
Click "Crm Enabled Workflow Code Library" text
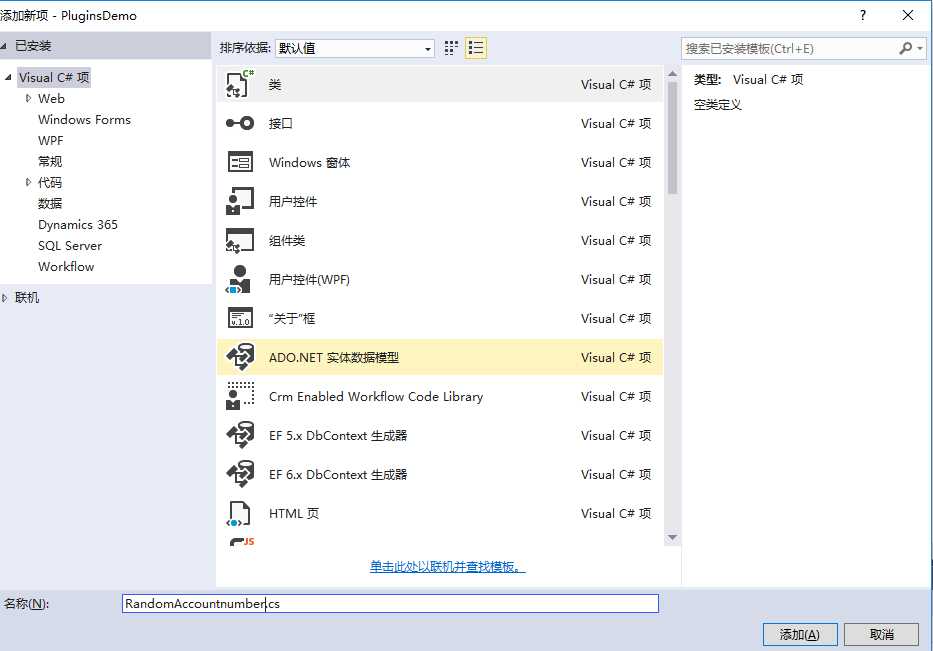click(375, 396)
